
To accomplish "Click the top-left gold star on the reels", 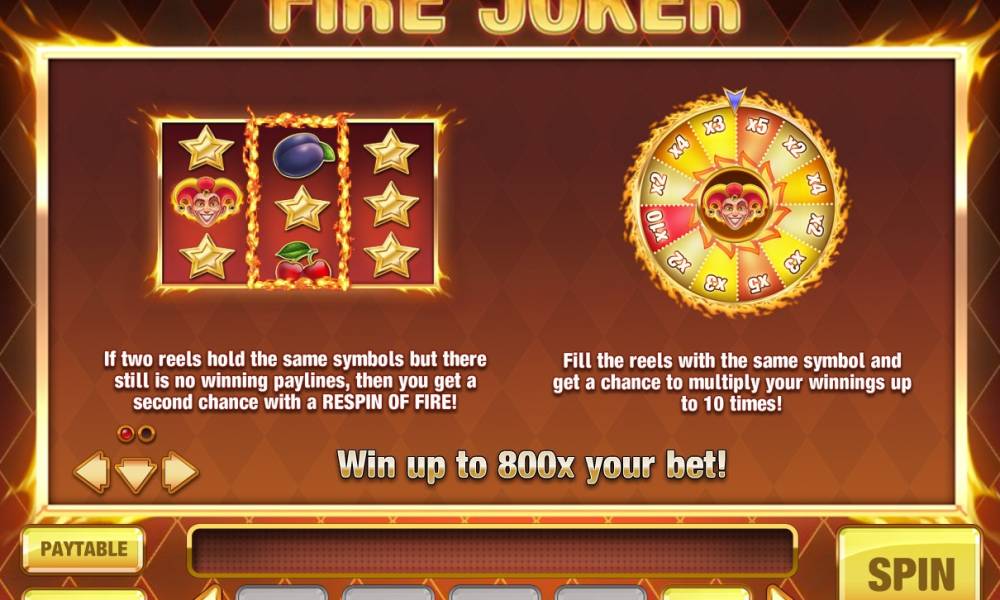I will (206, 148).
